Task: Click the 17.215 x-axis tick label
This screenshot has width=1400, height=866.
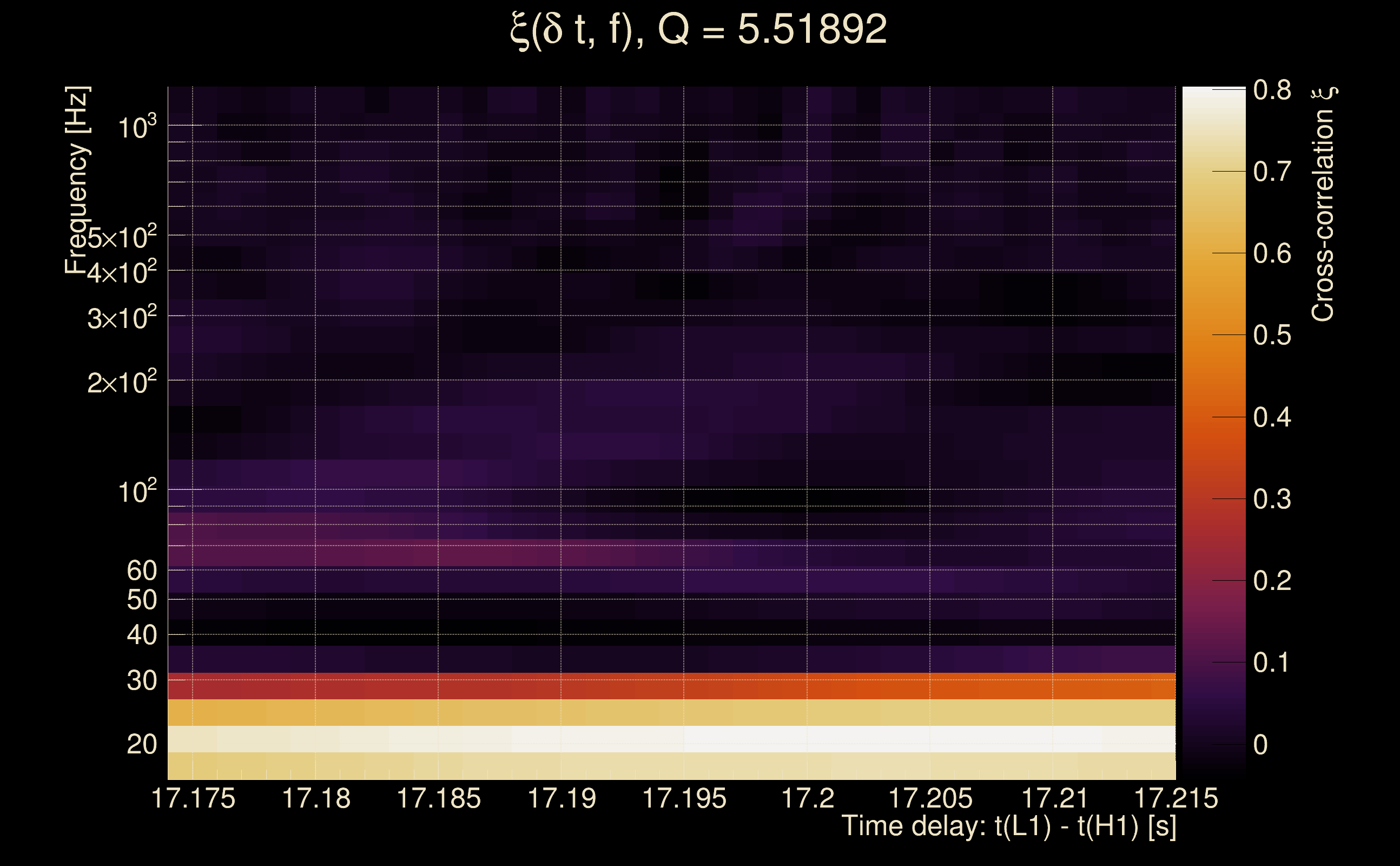Action: pyautogui.click(x=1176, y=798)
